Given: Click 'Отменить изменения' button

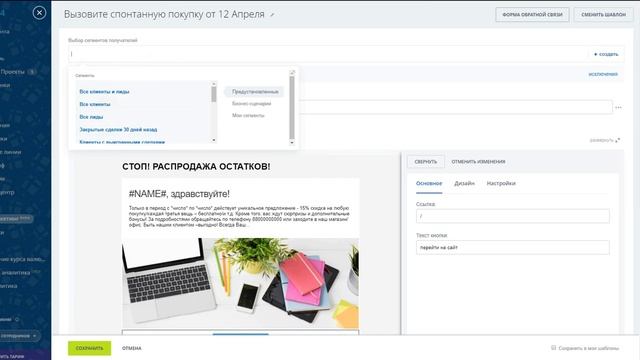Looking at the screenshot, I should pyautogui.click(x=478, y=162).
